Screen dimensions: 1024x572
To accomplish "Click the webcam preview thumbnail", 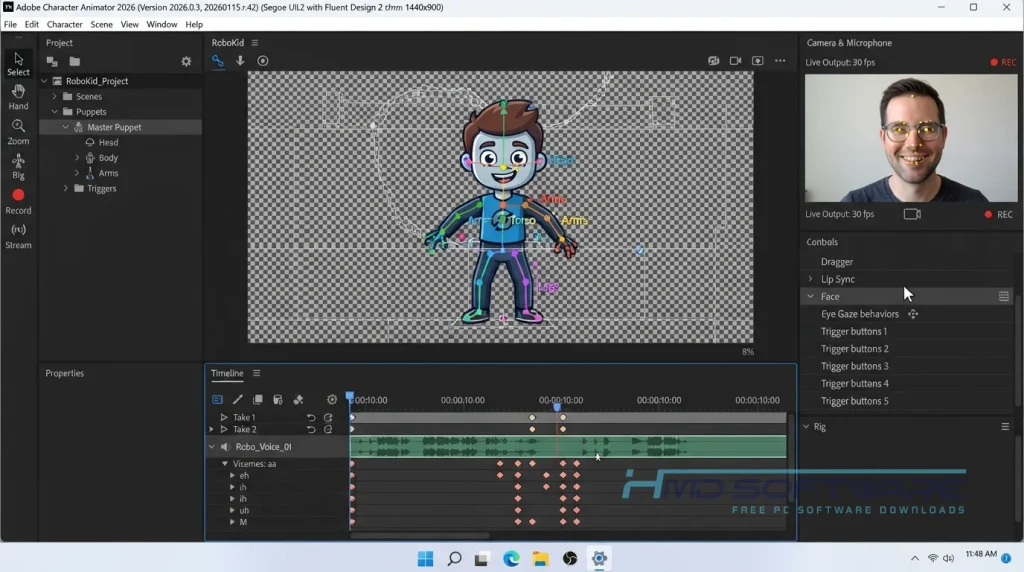I will click(910, 138).
